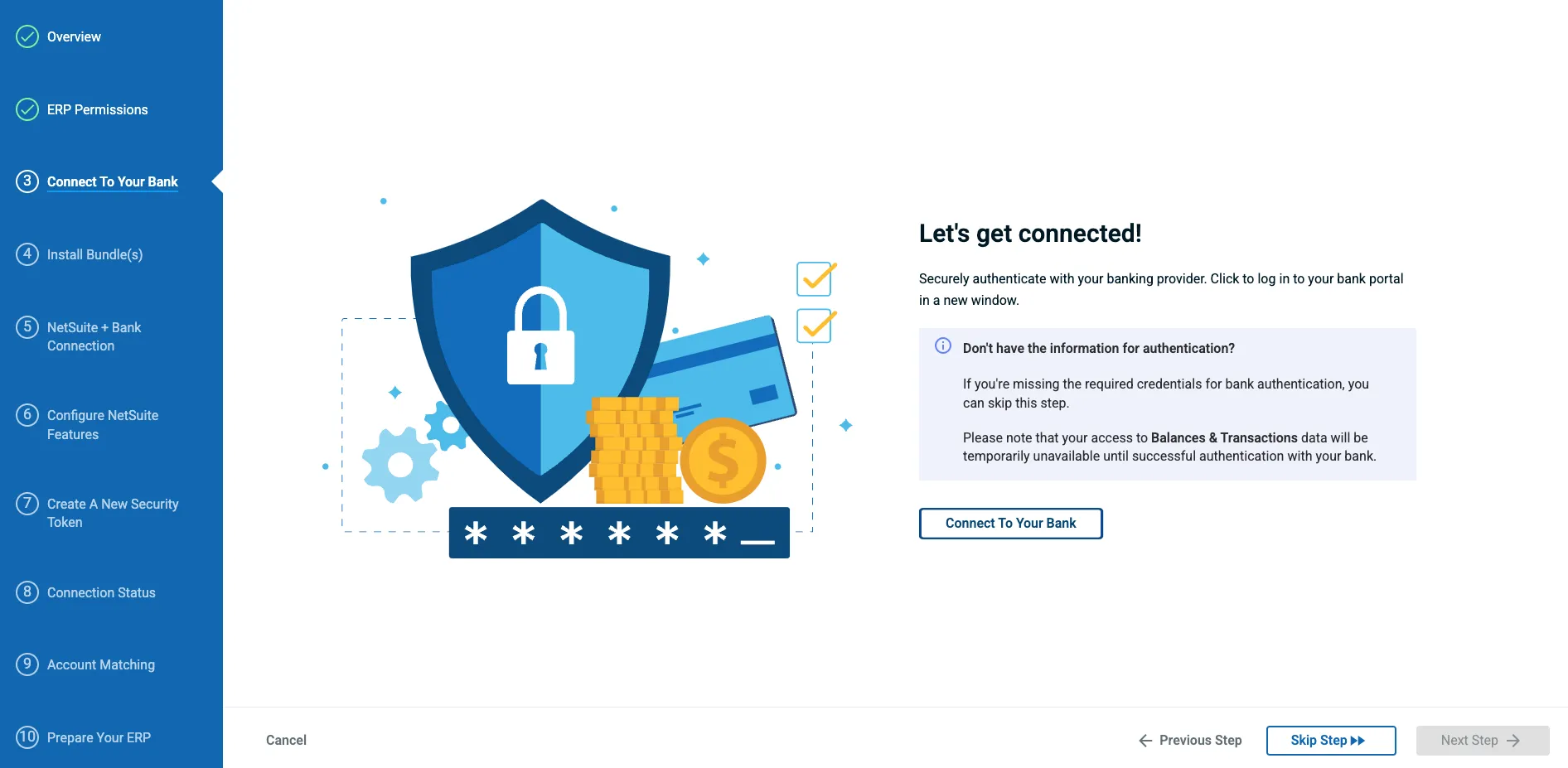Click the step 5 circle icon
1568x768 pixels.
coord(27,327)
